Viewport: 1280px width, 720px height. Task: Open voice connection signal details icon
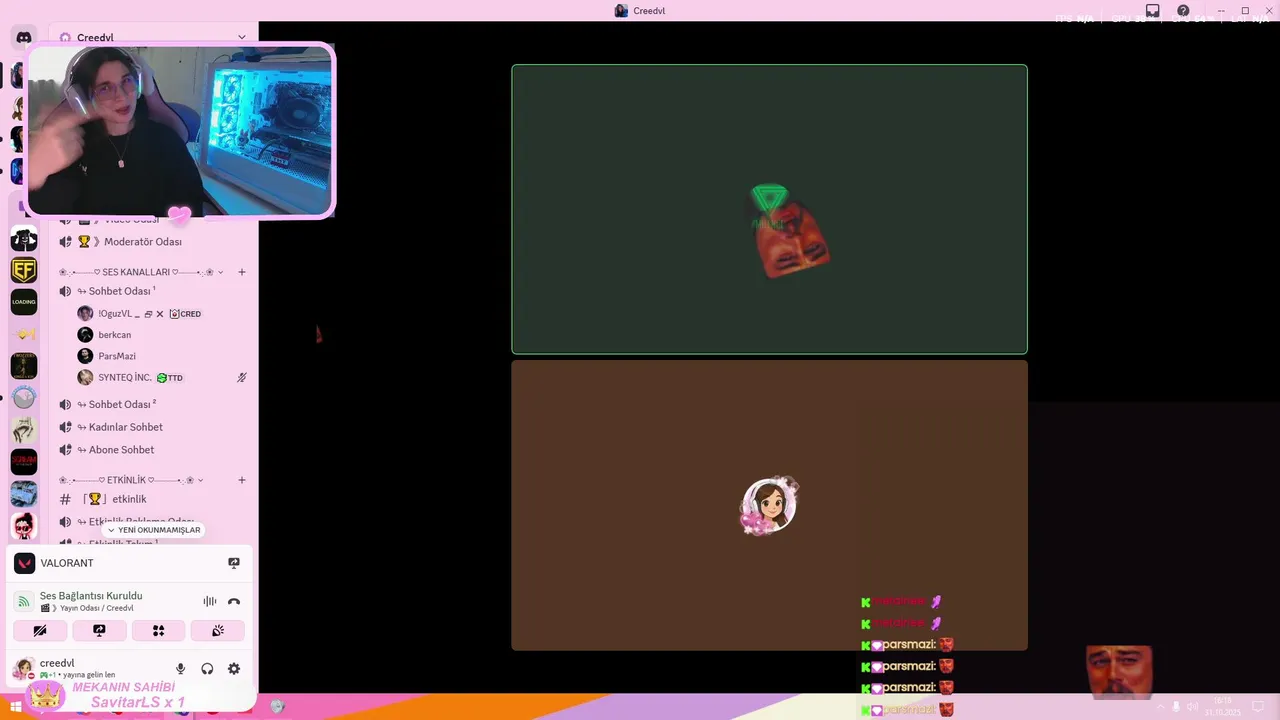point(24,601)
